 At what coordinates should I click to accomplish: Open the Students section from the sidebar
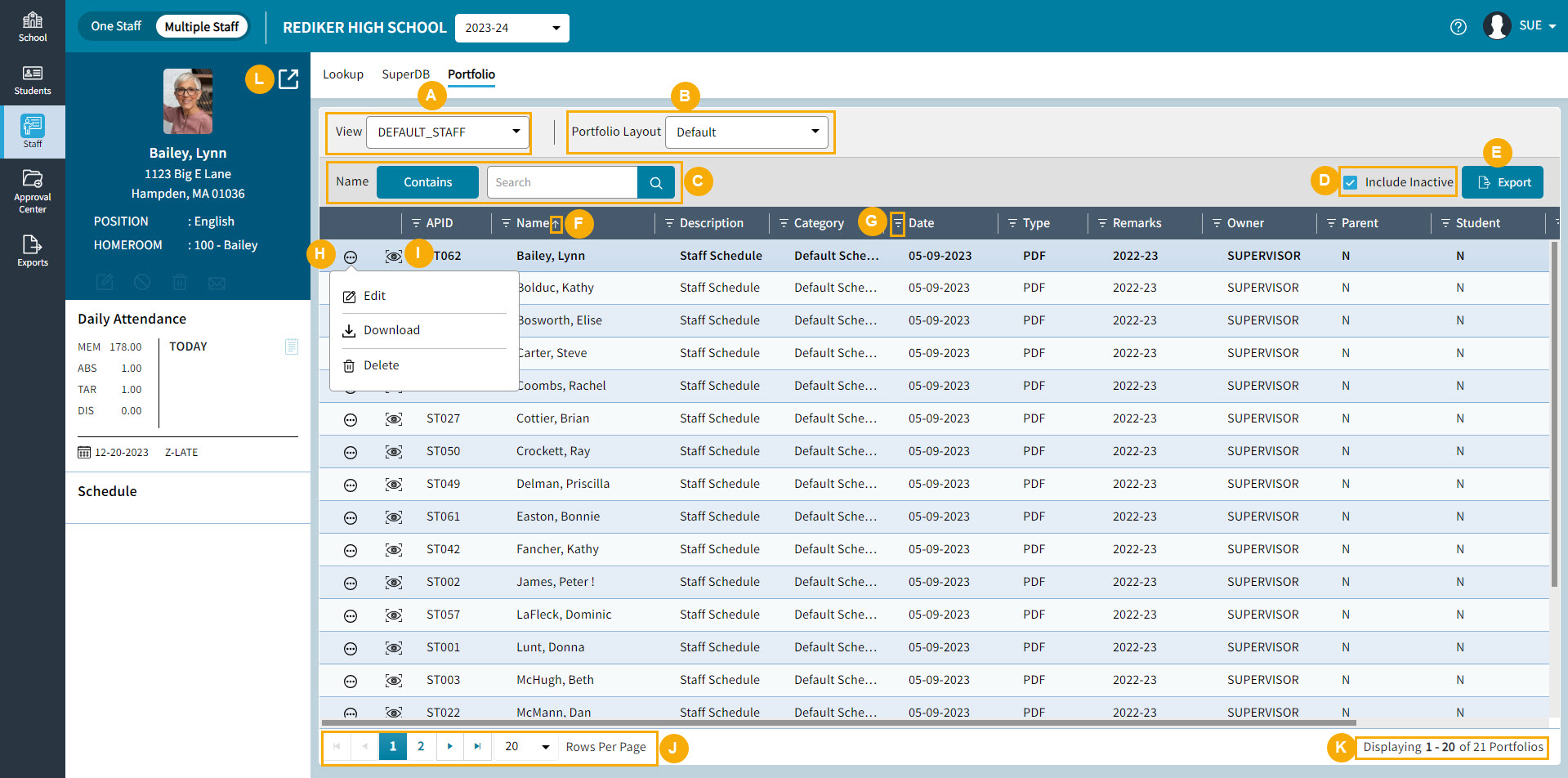33,79
